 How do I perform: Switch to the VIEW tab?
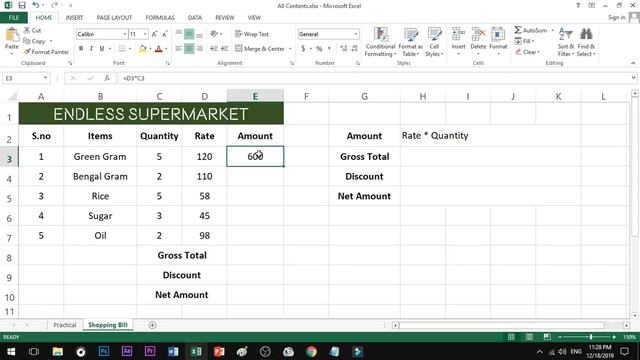point(254,18)
